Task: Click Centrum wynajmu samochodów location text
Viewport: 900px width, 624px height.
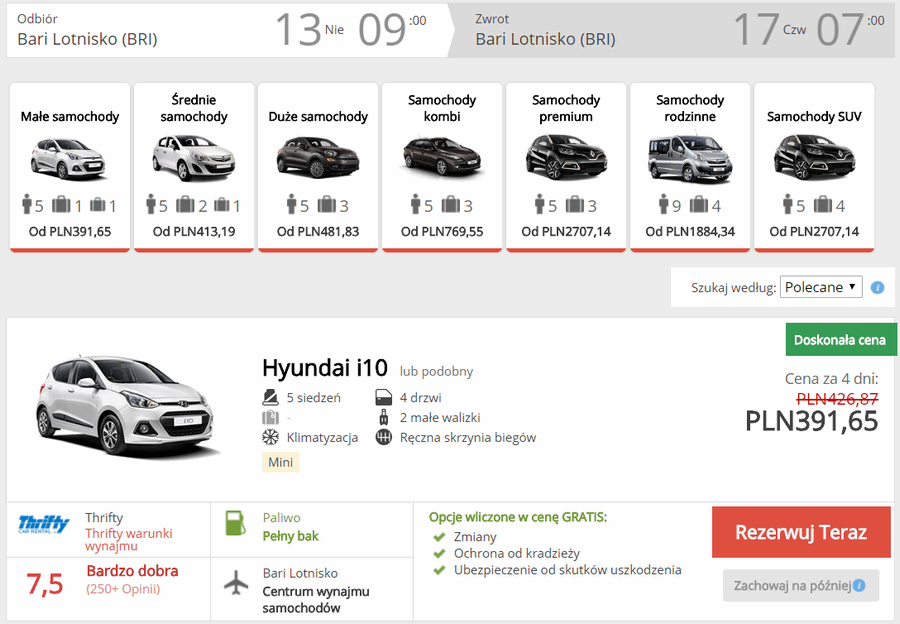Action: pyautogui.click(x=316, y=599)
